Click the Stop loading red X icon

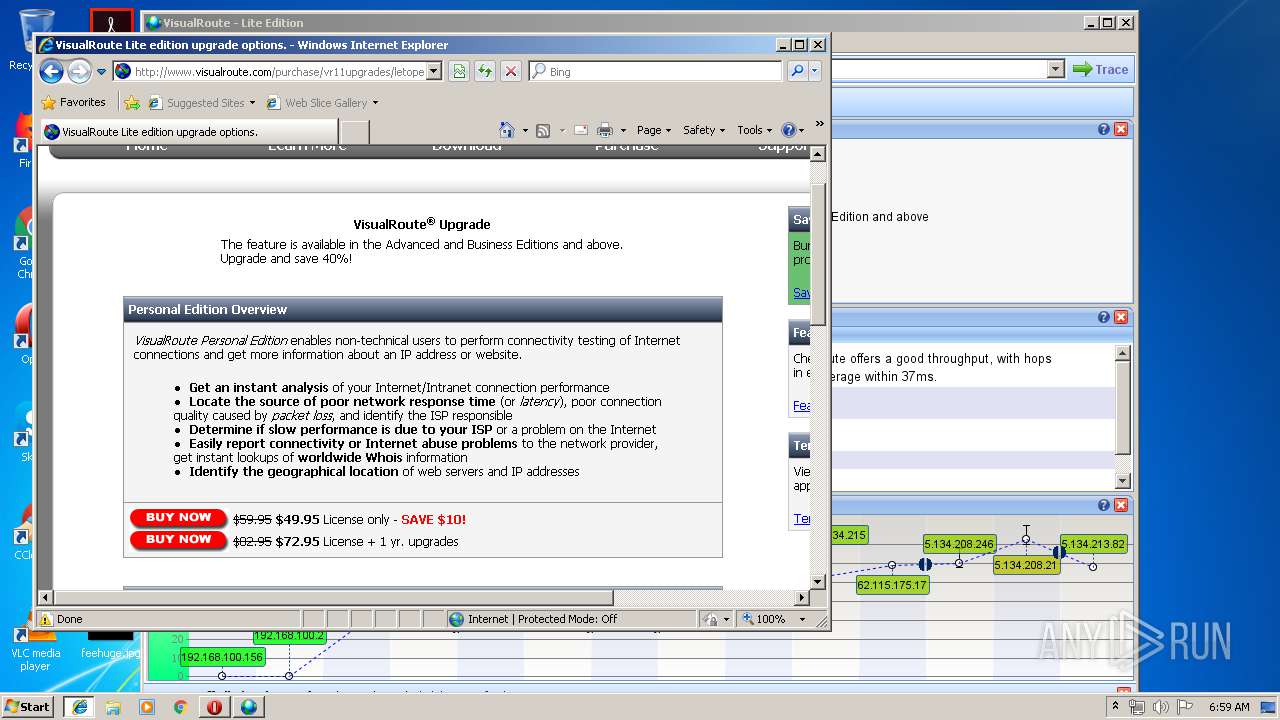pyautogui.click(x=511, y=71)
